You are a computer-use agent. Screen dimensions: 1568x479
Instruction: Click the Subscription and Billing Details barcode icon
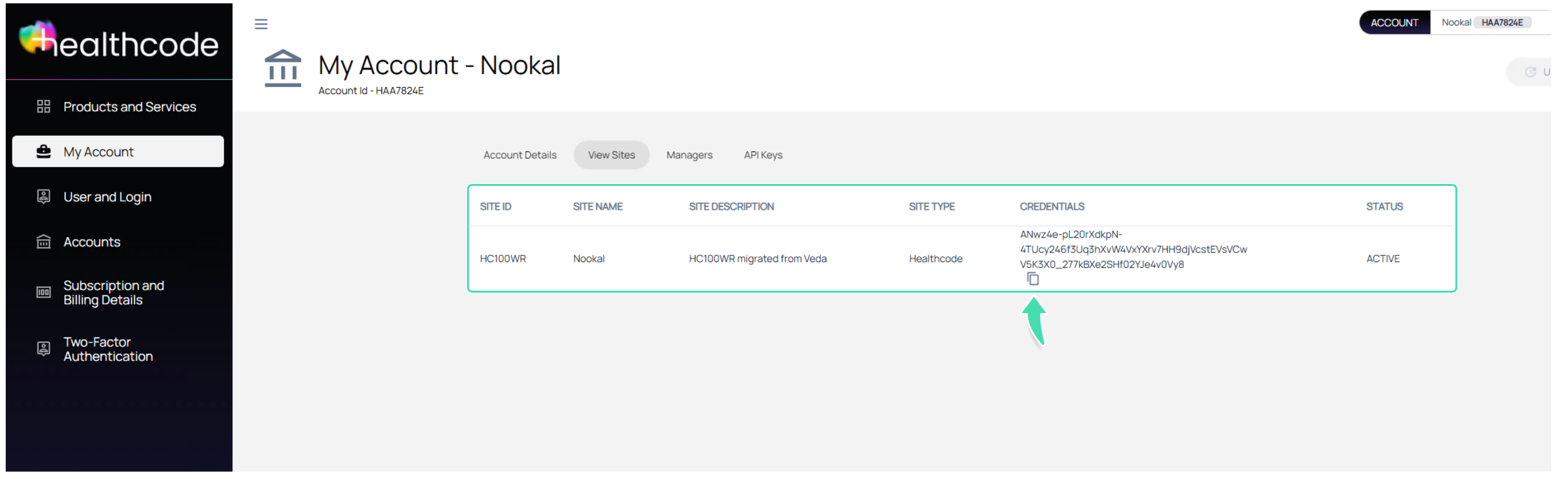pyautogui.click(x=42, y=292)
